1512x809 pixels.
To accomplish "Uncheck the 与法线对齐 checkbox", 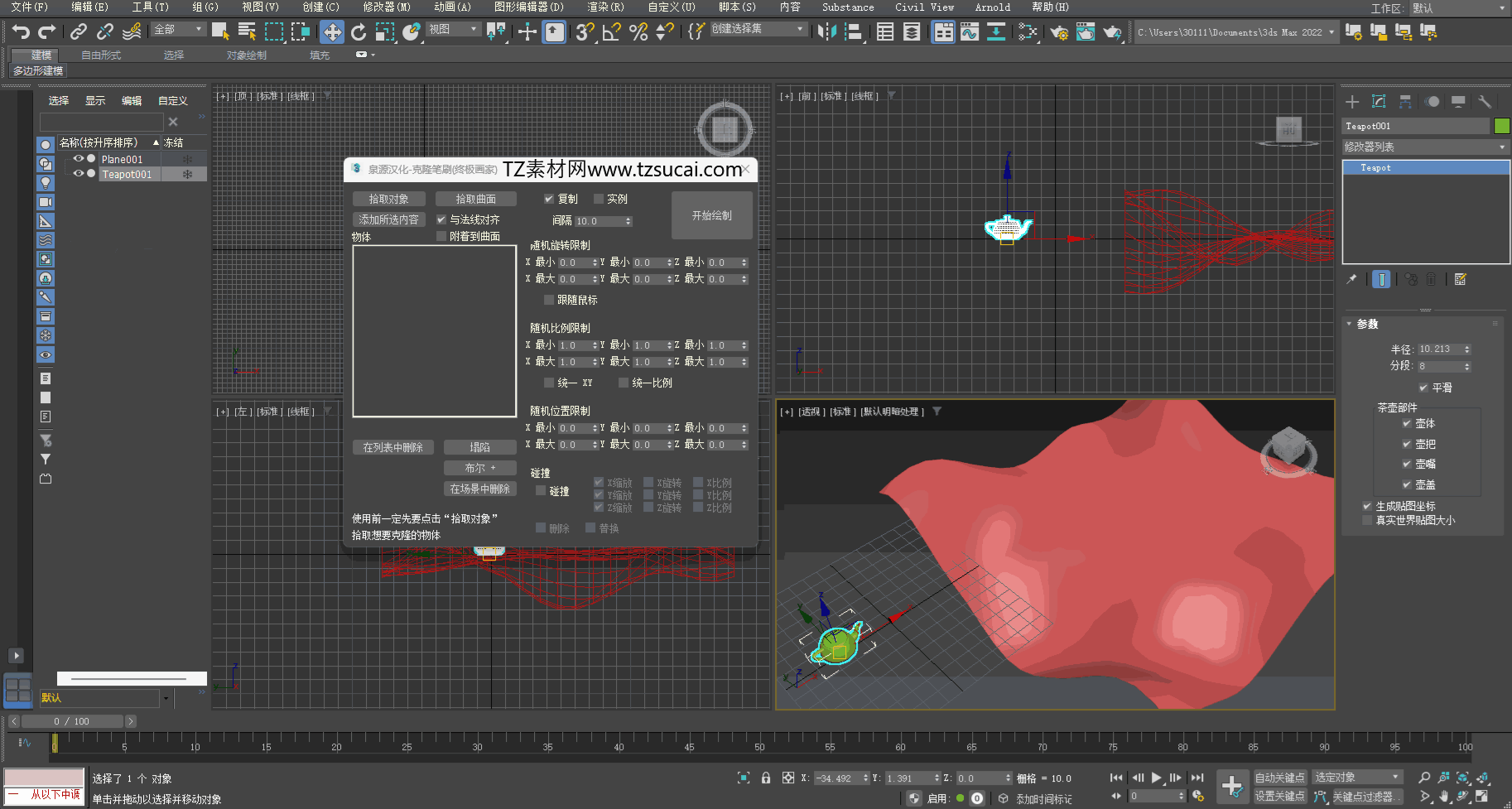I will 441,219.
